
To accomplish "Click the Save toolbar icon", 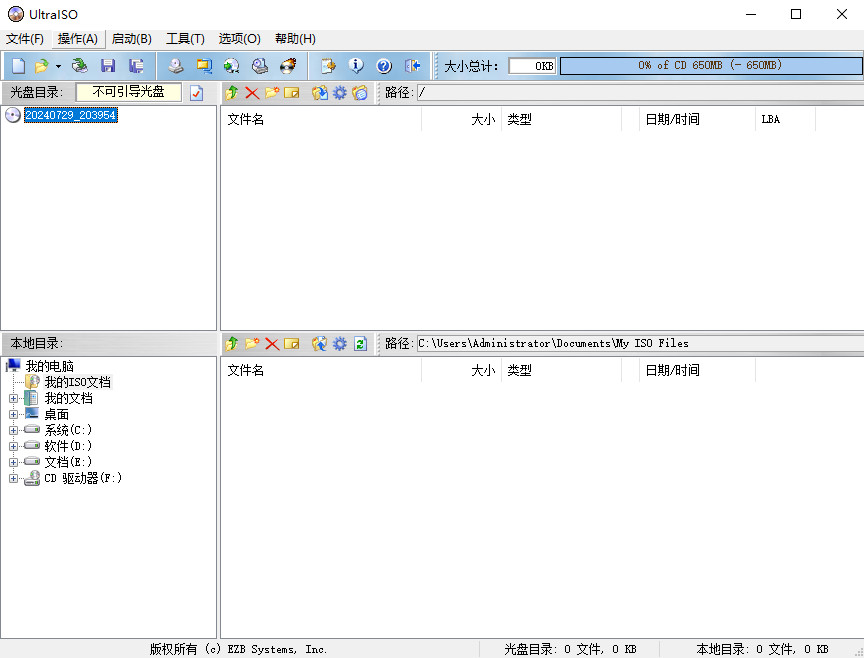I will pos(108,65).
